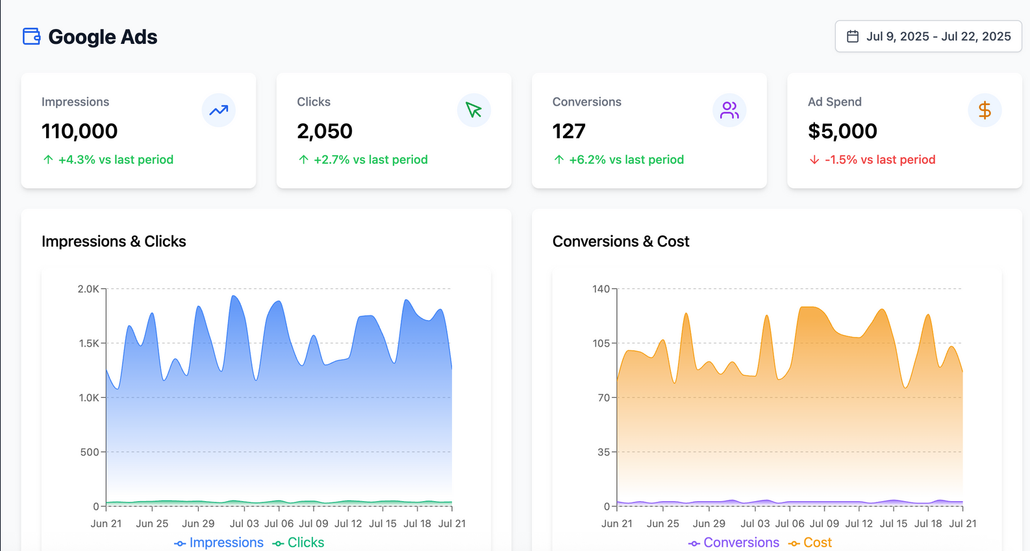Click the Impressions & Clicks chart heading
The width and height of the screenshot is (1030, 551).
point(114,242)
